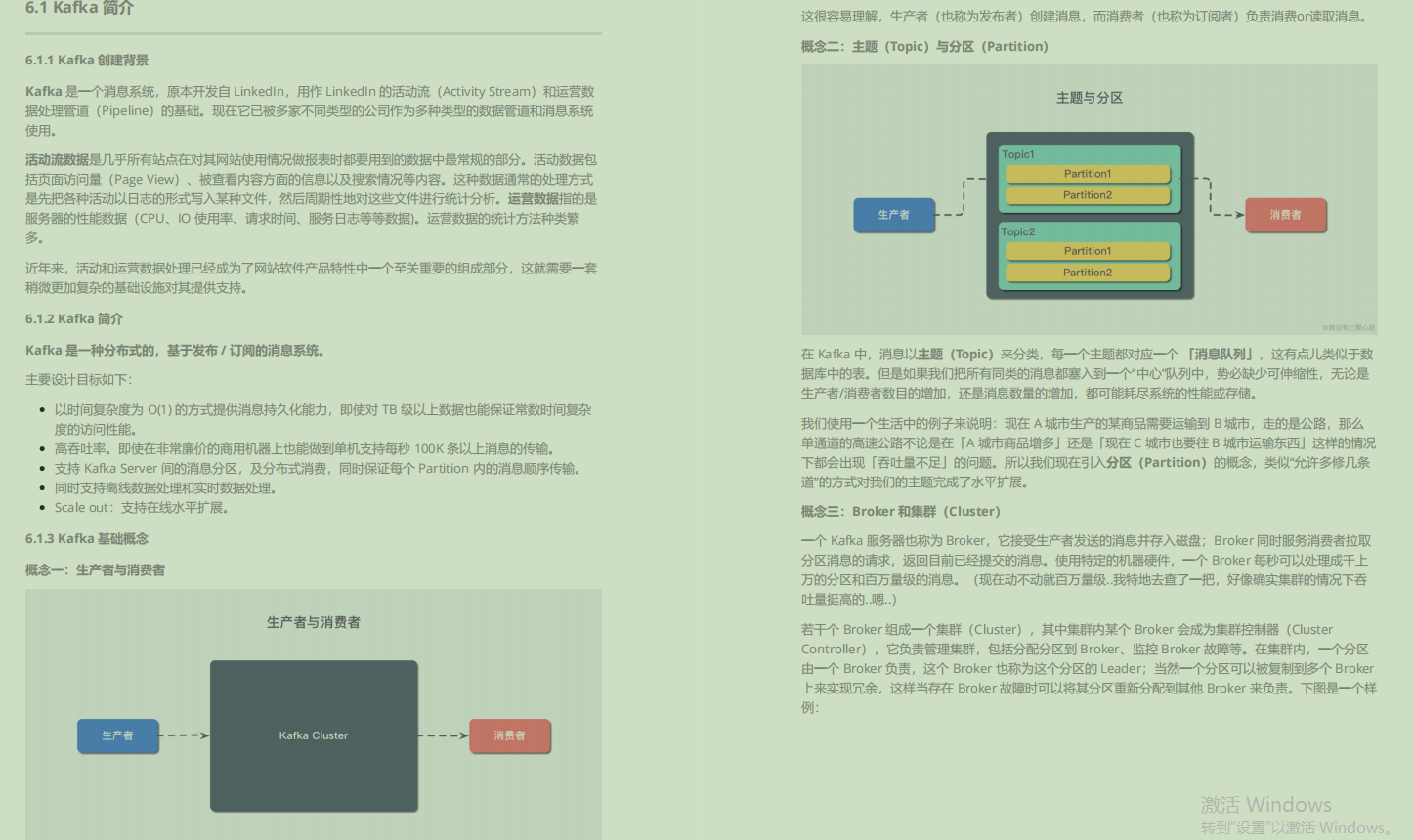This screenshot has width=1414, height=840.
Task: Click the bullet 'Scale out：支持在线水平扩展'
Action: point(142,508)
